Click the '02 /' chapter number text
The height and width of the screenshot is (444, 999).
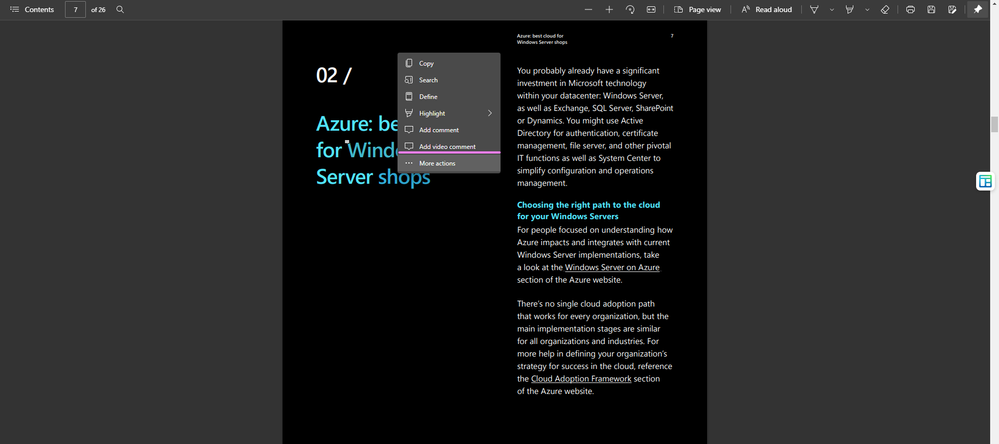pyautogui.click(x=333, y=75)
